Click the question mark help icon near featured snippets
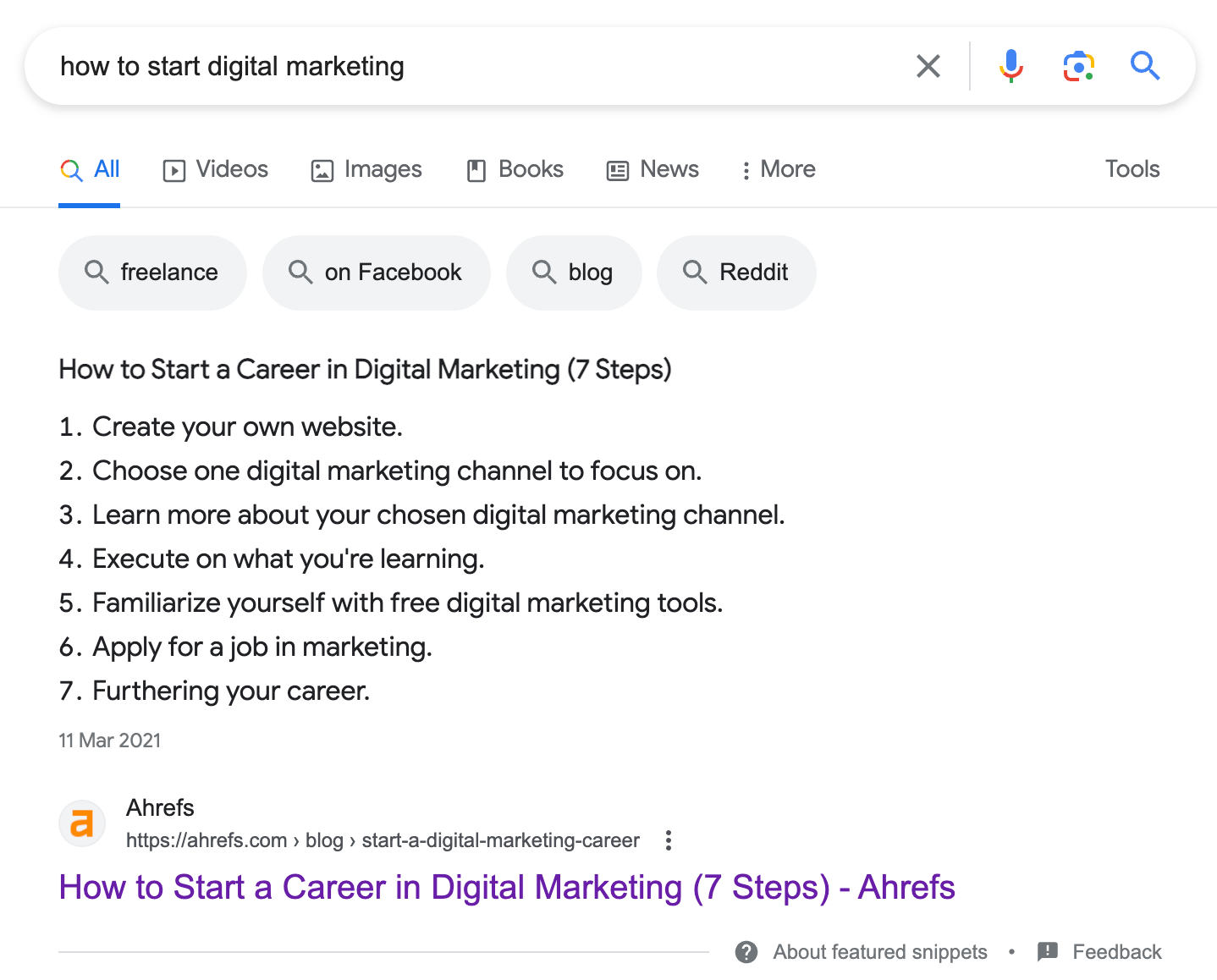Image resolution: width=1217 pixels, height=980 pixels. tap(746, 952)
